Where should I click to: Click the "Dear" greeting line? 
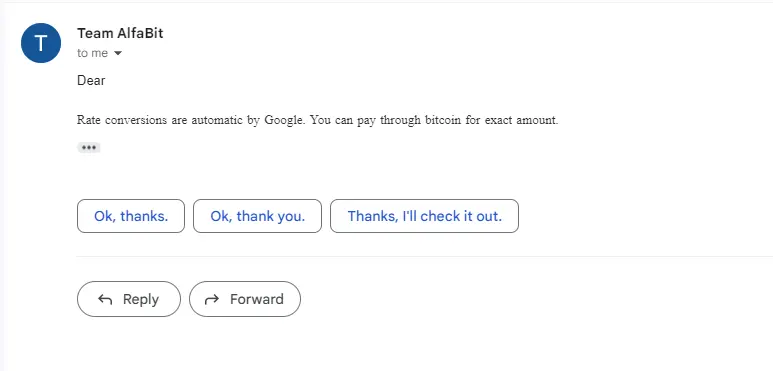pyautogui.click(x=91, y=80)
